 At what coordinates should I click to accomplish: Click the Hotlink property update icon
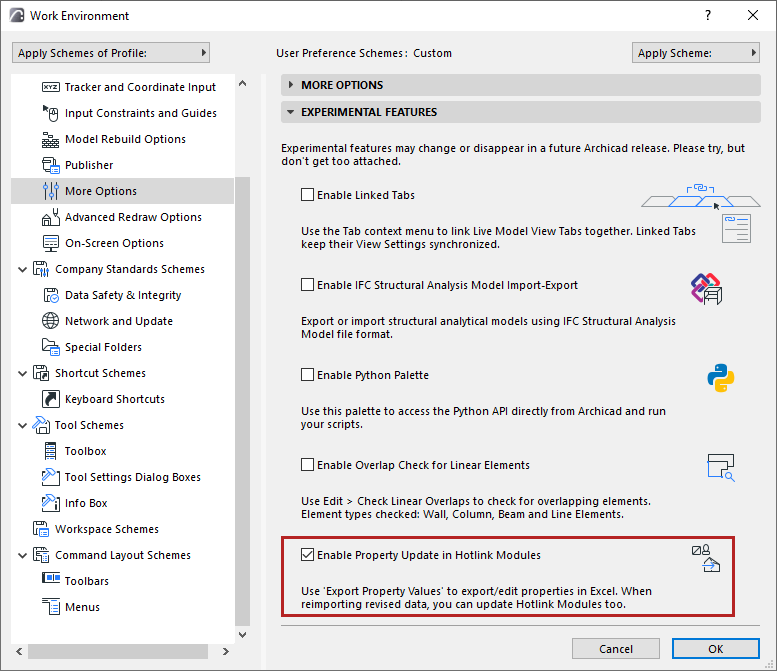(706, 558)
